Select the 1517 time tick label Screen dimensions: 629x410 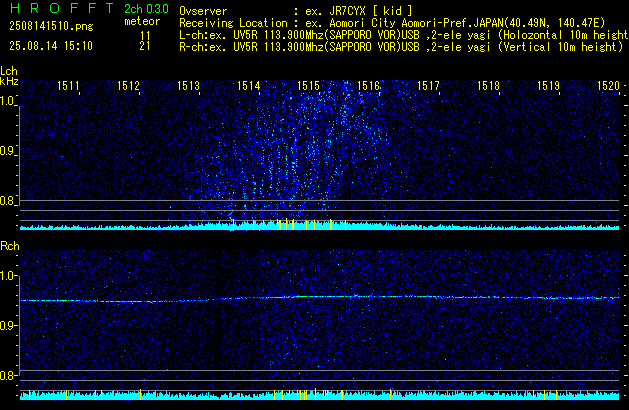pos(428,86)
